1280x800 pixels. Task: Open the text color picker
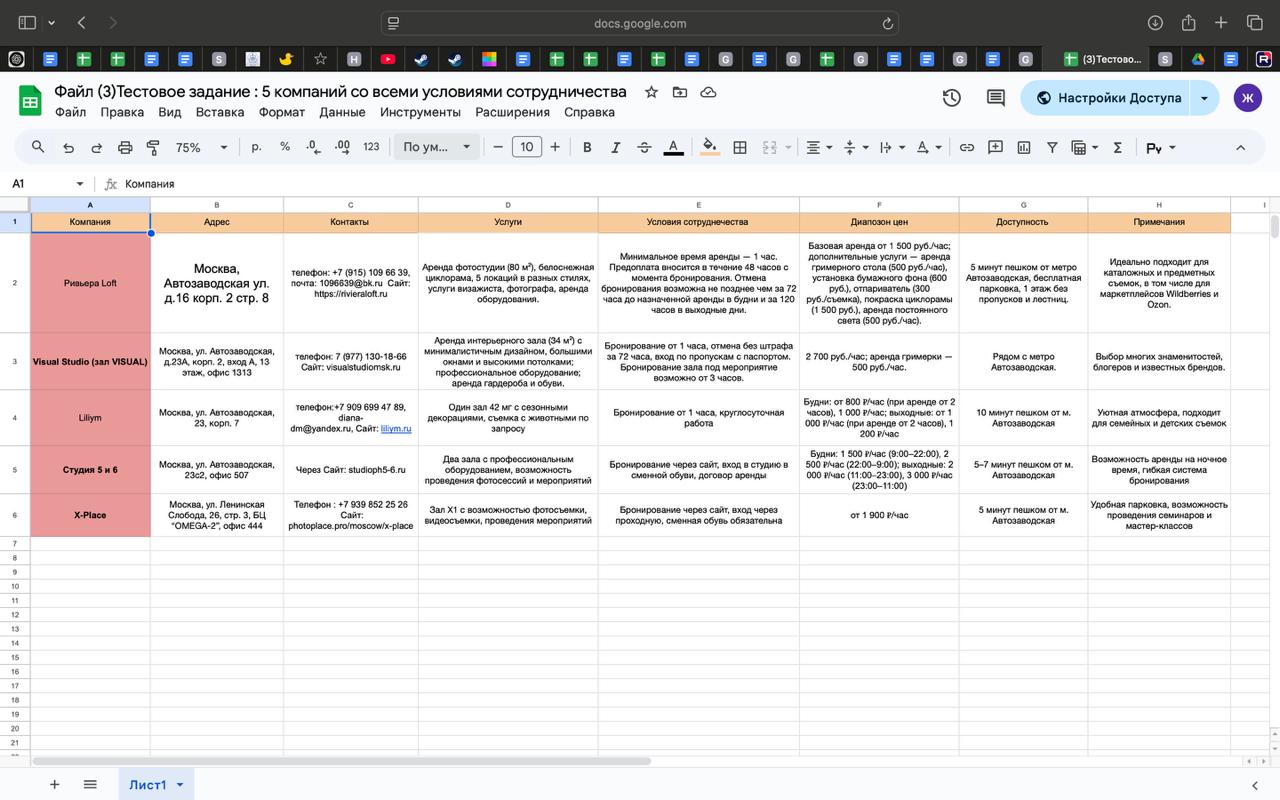coord(674,147)
